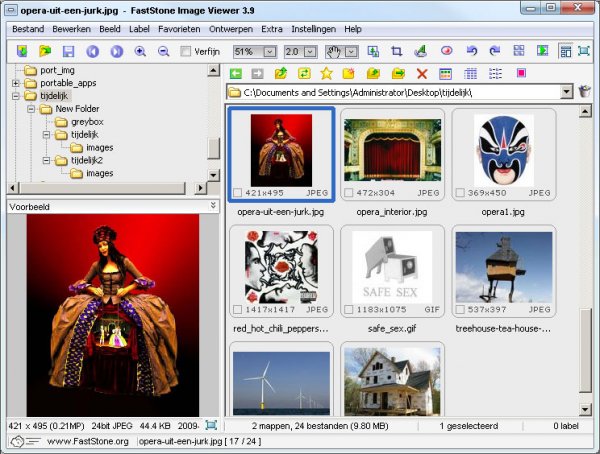Click the www.FastStone.org link
Image resolution: width=600 pixels, height=454 pixels.
coord(88,441)
